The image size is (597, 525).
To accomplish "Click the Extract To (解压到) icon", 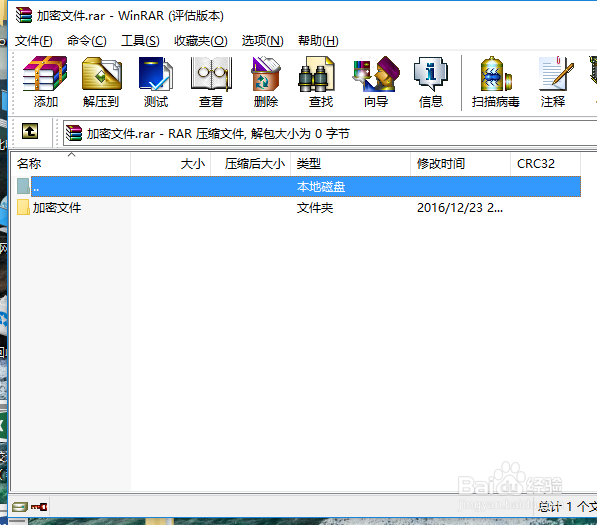I will pyautogui.click(x=101, y=81).
